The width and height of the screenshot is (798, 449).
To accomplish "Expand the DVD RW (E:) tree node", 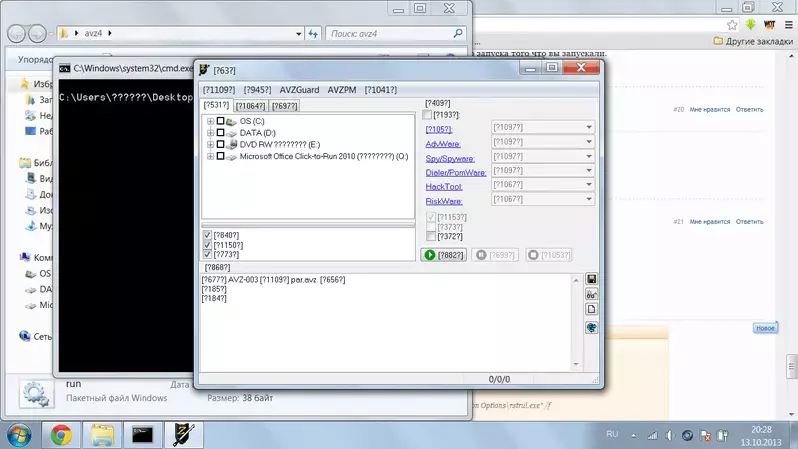I will click(x=210, y=145).
